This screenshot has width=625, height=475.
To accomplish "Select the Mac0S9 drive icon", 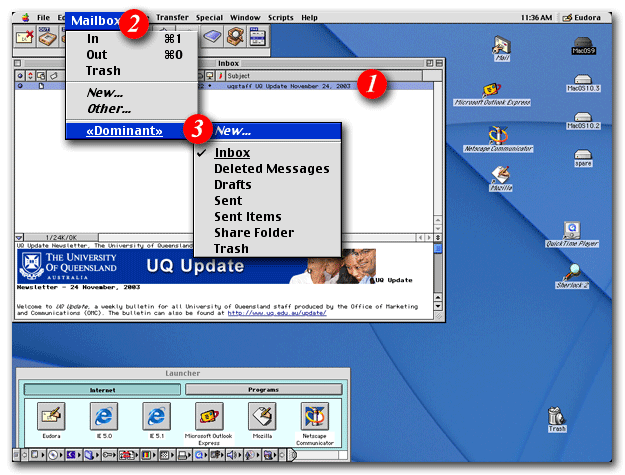I will (584, 41).
